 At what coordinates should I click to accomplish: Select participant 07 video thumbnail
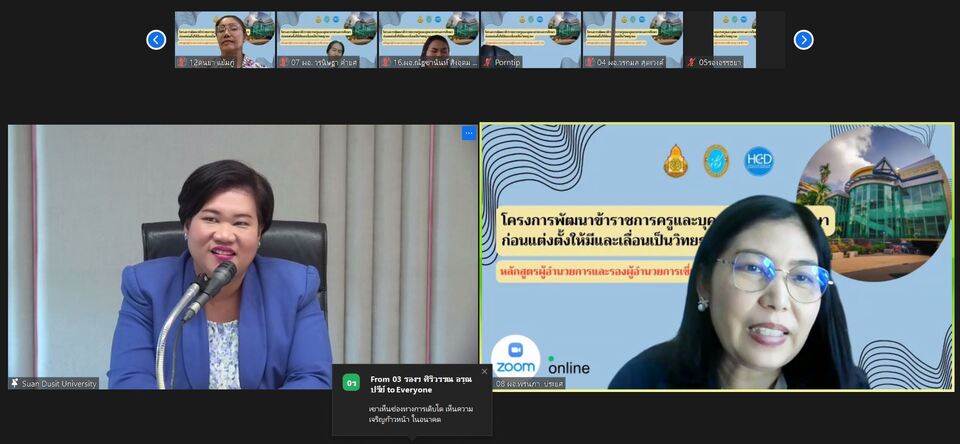[x=327, y=40]
